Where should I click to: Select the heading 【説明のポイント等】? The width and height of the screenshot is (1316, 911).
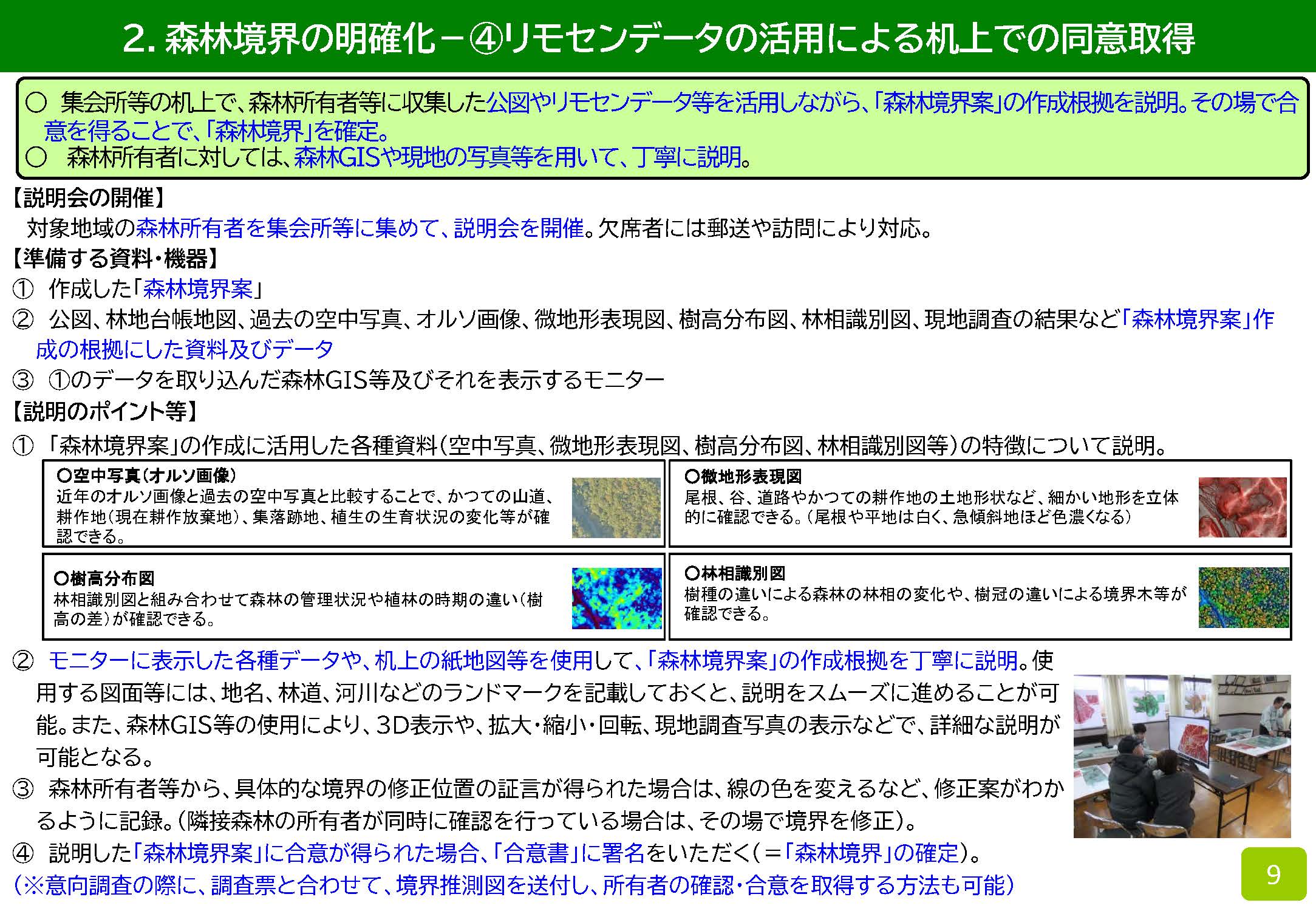[105, 411]
